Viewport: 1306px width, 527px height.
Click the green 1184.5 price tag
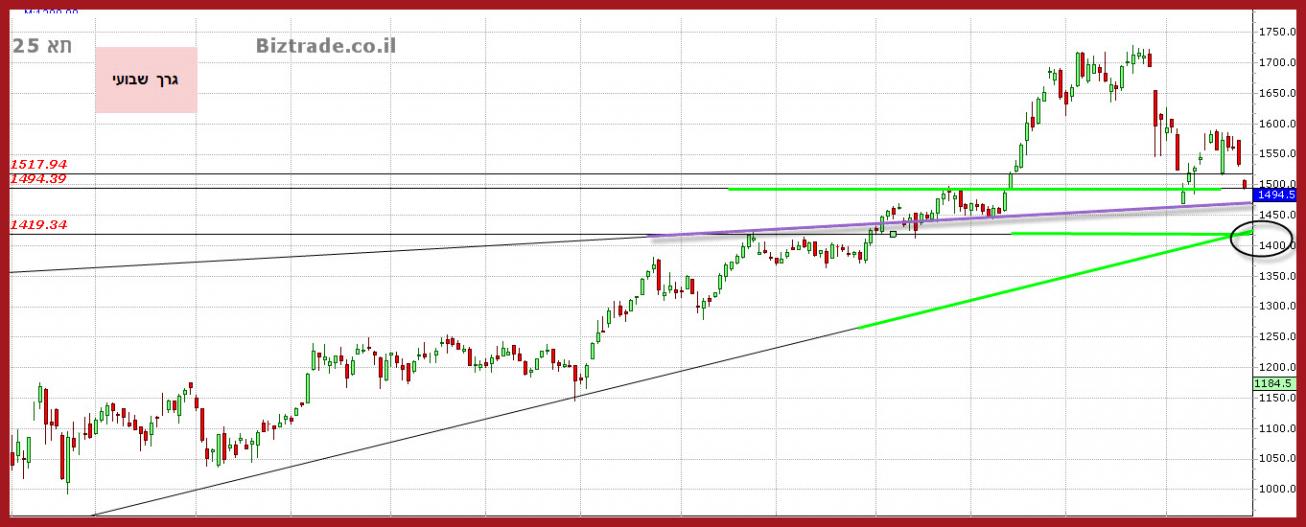click(x=1274, y=383)
